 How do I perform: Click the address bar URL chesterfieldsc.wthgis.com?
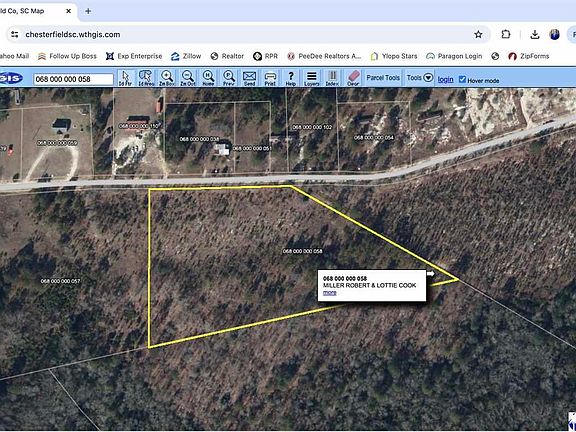tap(73, 35)
